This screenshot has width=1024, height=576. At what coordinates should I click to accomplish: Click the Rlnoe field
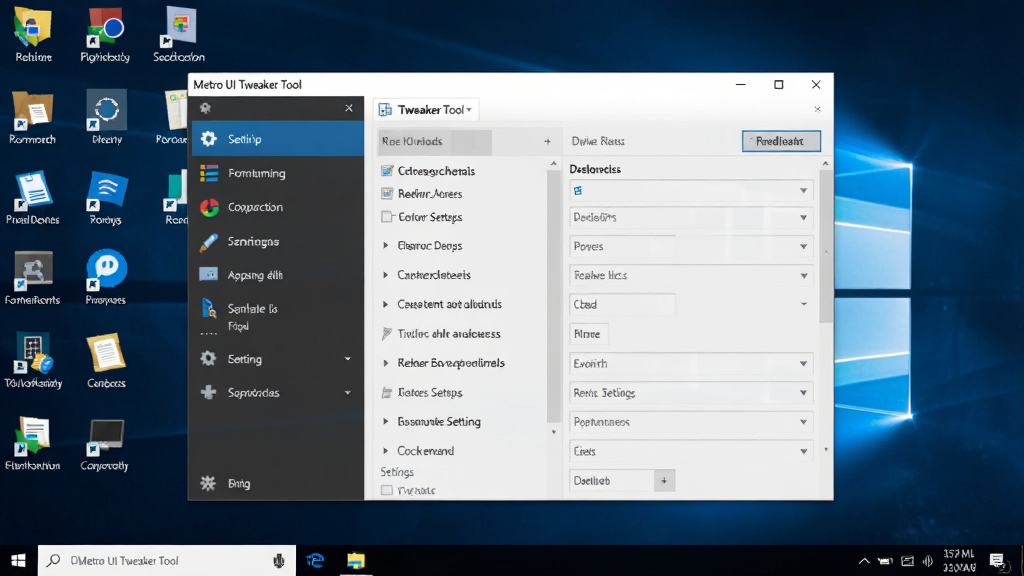(x=589, y=334)
